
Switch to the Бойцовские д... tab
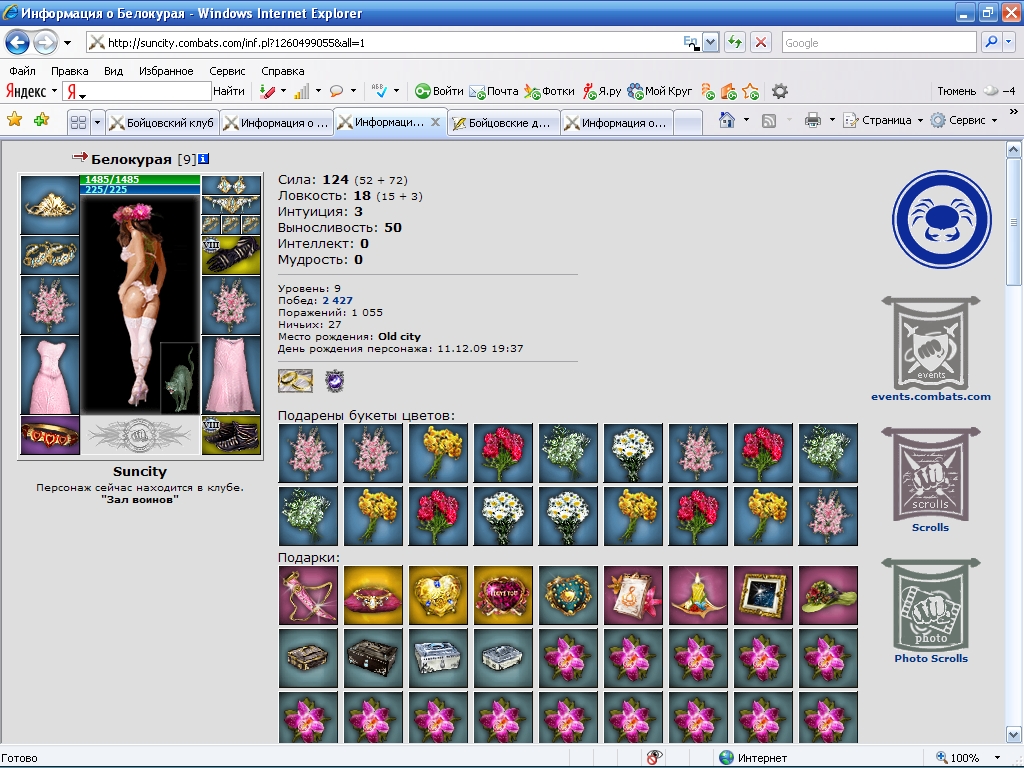click(x=503, y=123)
